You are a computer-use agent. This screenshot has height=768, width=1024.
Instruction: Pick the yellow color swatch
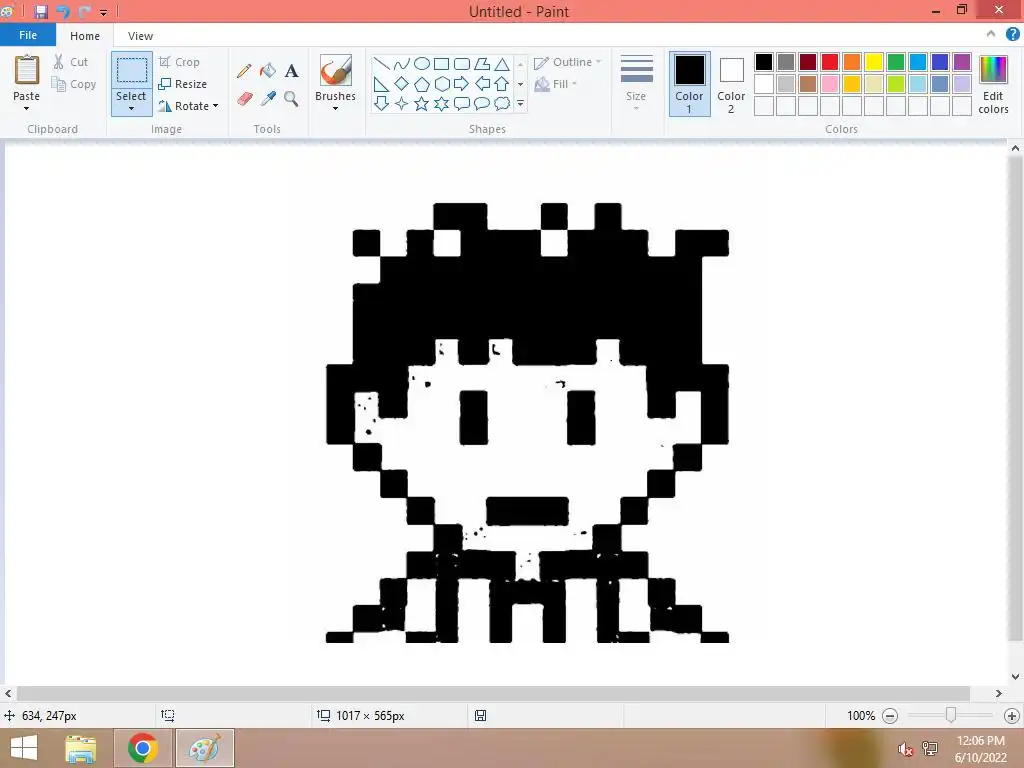click(x=874, y=62)
